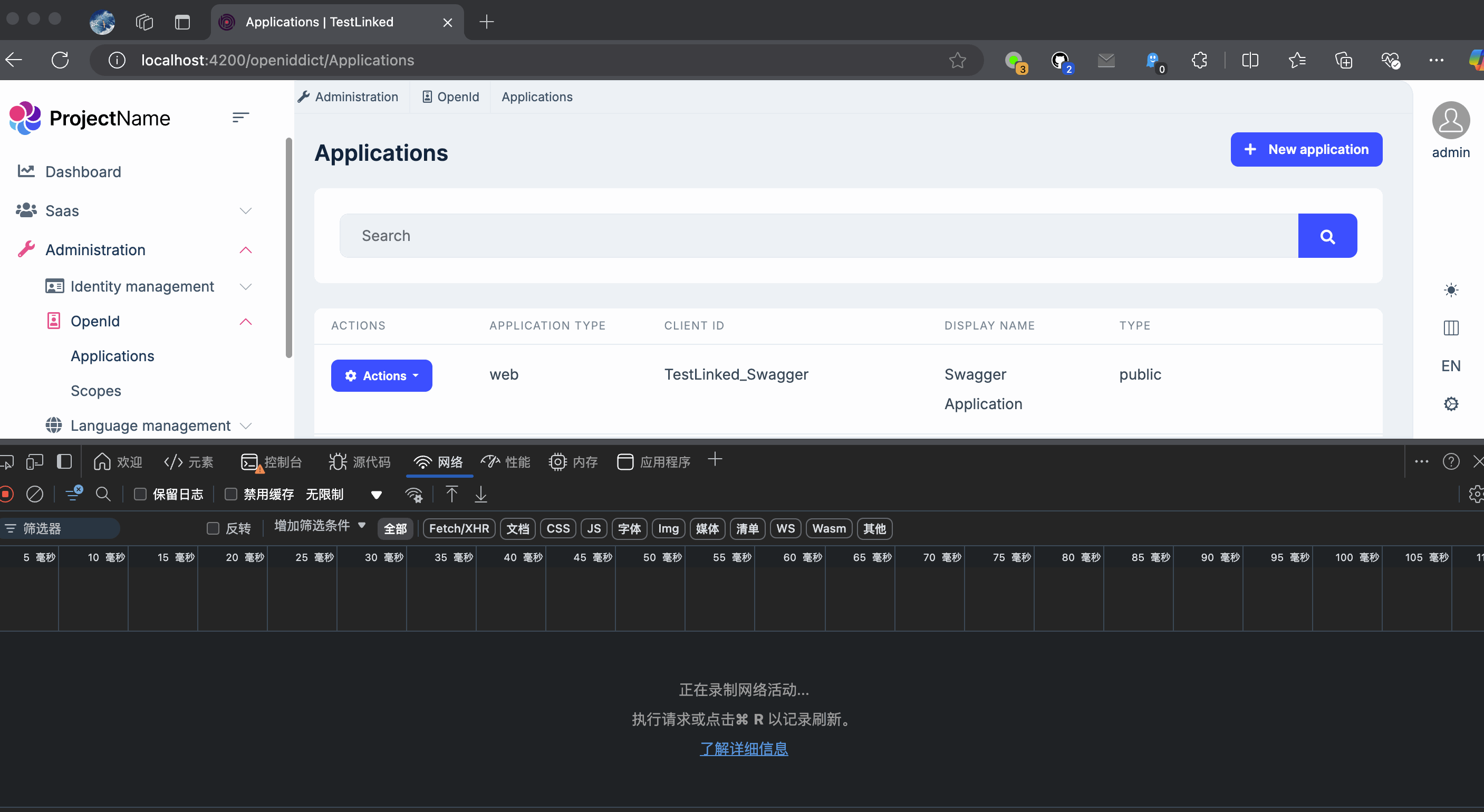Click the blue search magnifier button
This screenshot has width=1484, height=812.
1327,236
